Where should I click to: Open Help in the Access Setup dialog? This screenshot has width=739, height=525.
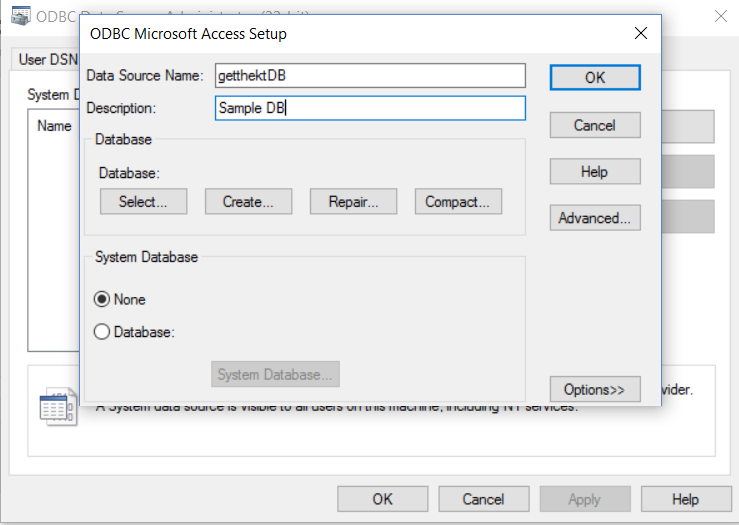pos(594,172)
